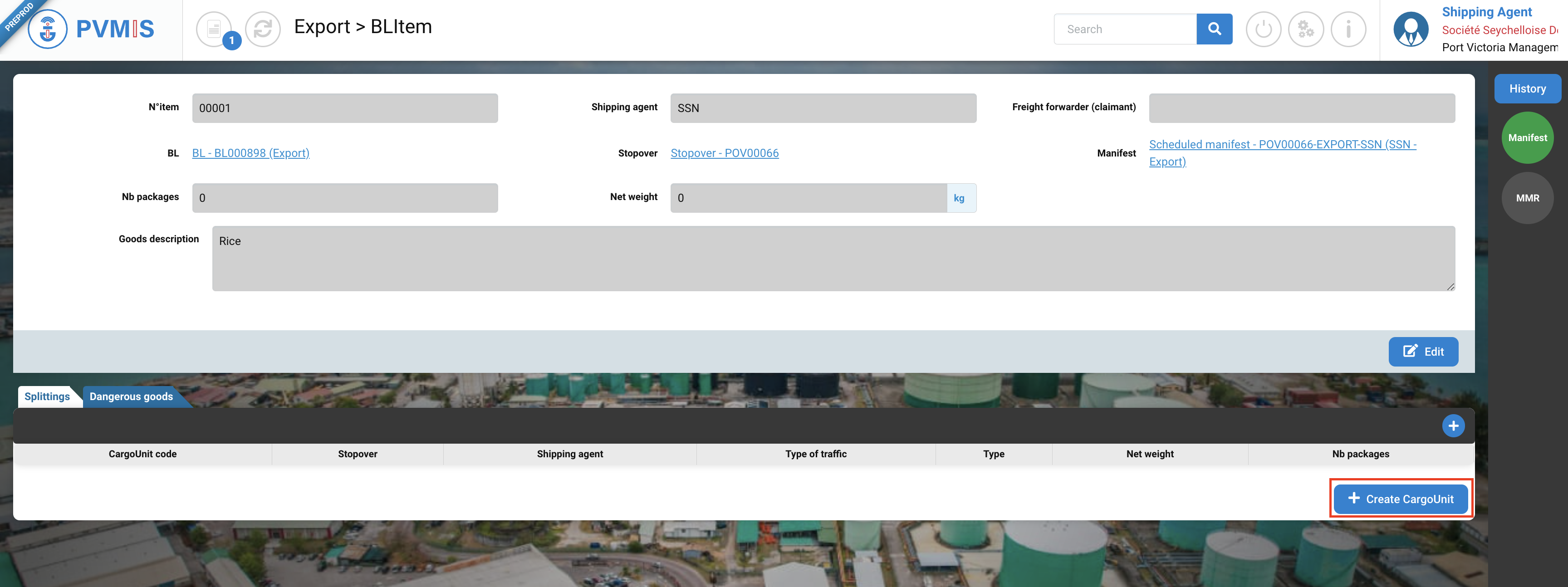The height and width of the screenshot is (587, 1568).
Task: Open the History side button
Action: pos(1527,89)
